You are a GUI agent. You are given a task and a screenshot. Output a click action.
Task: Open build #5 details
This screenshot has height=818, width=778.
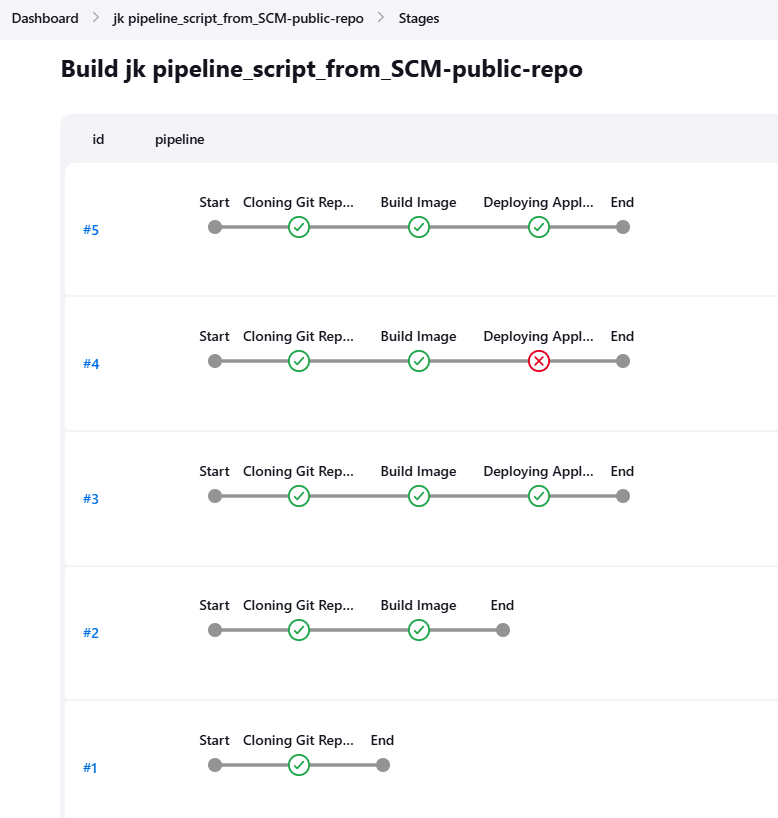click(x=91, y=229)
